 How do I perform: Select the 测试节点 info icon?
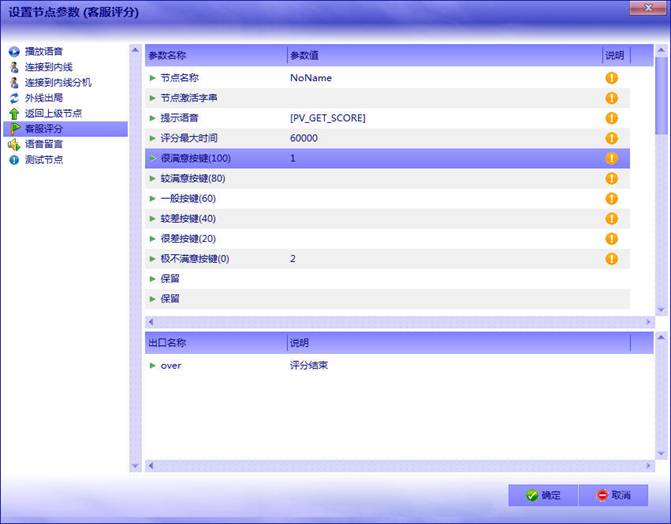14,159
